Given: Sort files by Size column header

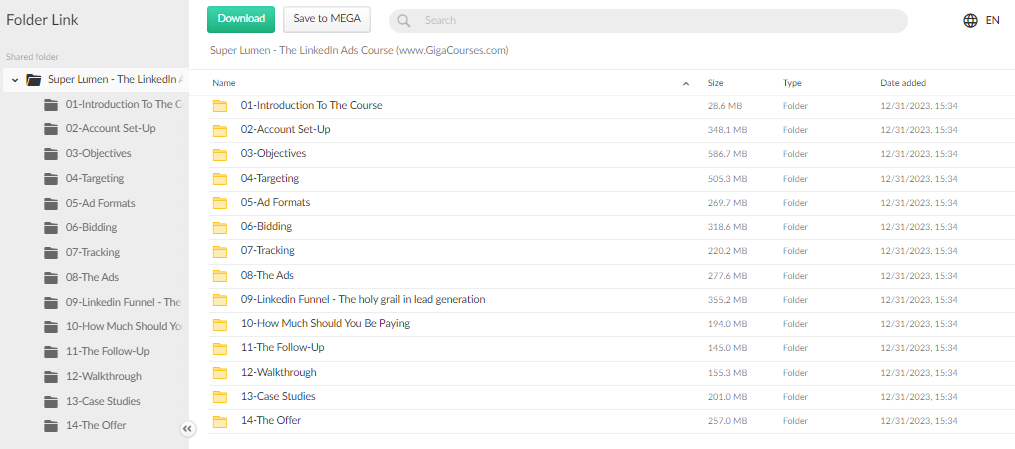Looking at the screenshot, I should [715, 83].
